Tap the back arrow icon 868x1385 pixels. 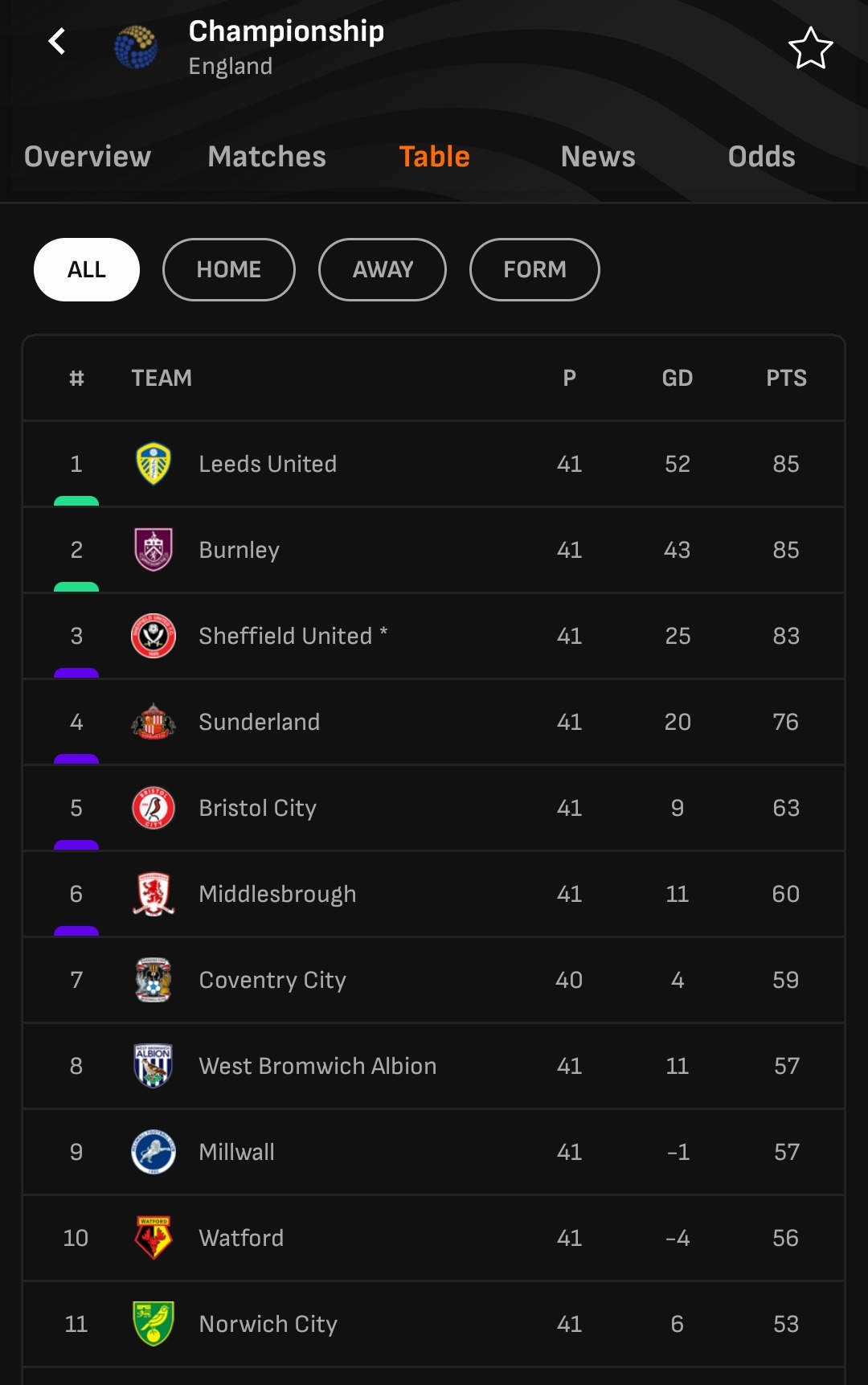click(56, 41)
